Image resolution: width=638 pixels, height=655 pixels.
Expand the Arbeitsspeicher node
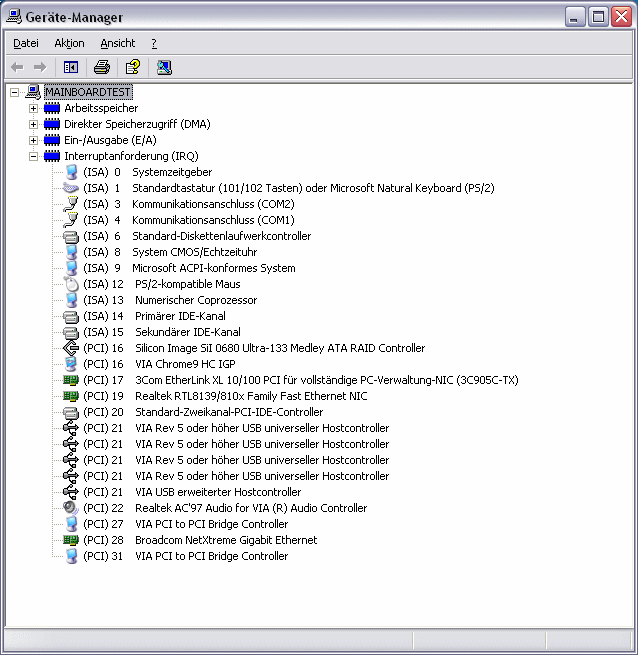[33, 109]
